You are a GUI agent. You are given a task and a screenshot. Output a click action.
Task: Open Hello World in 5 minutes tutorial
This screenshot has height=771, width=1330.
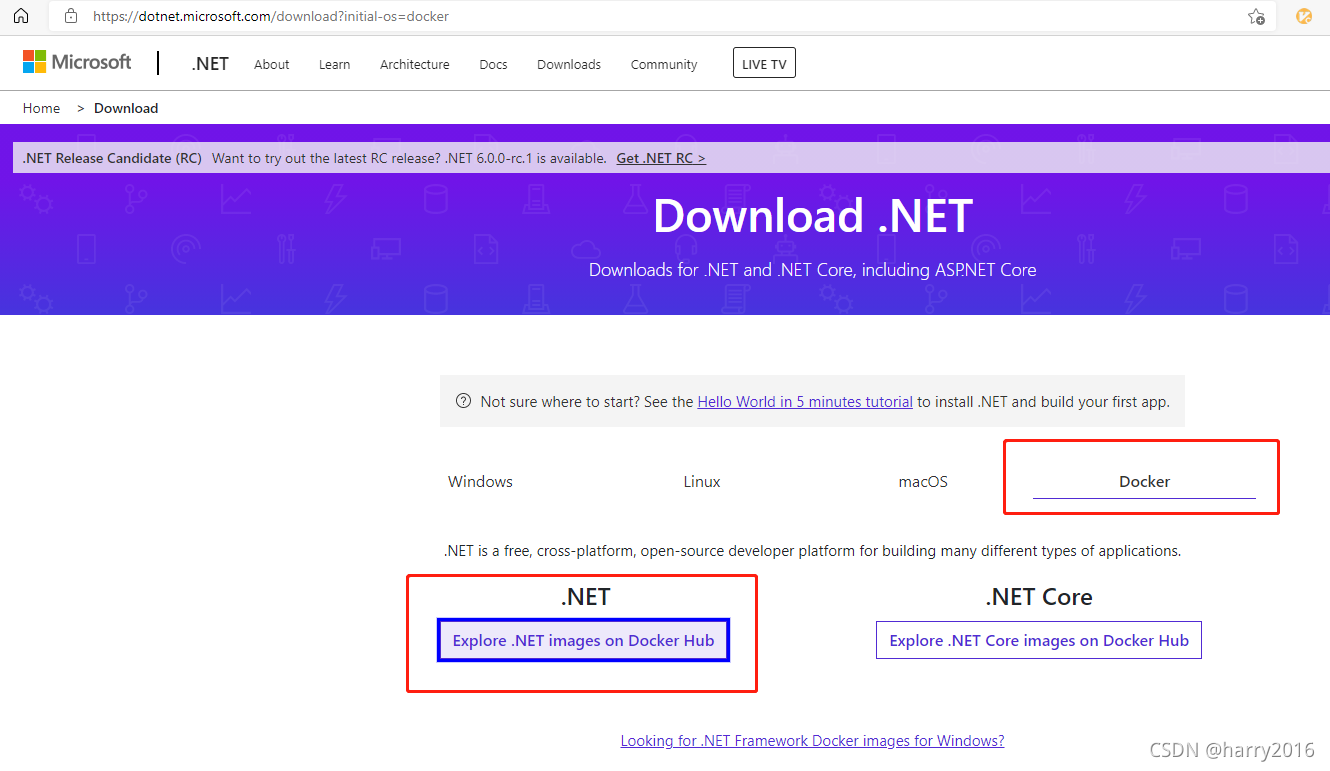point(805,401)
